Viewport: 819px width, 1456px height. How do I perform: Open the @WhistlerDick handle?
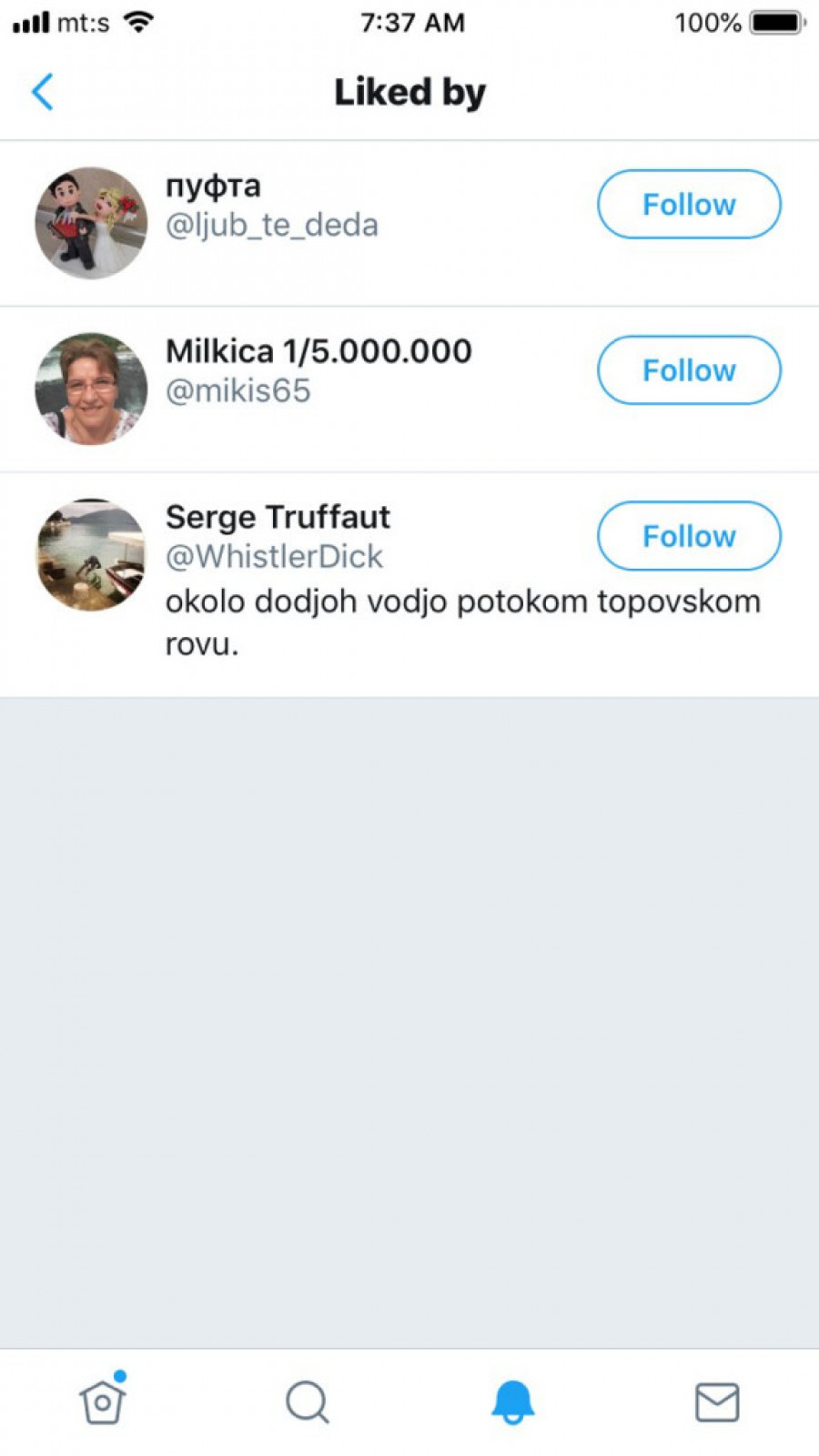pos(274,557)
